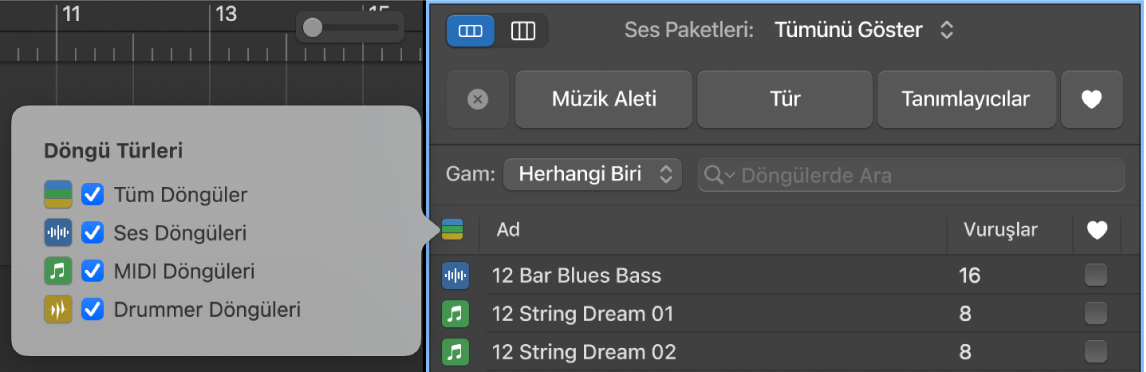Screen dimensions: 1146x372
Task: Open the Gam Herhangi Biri popup
Action: tap(593, 175)
